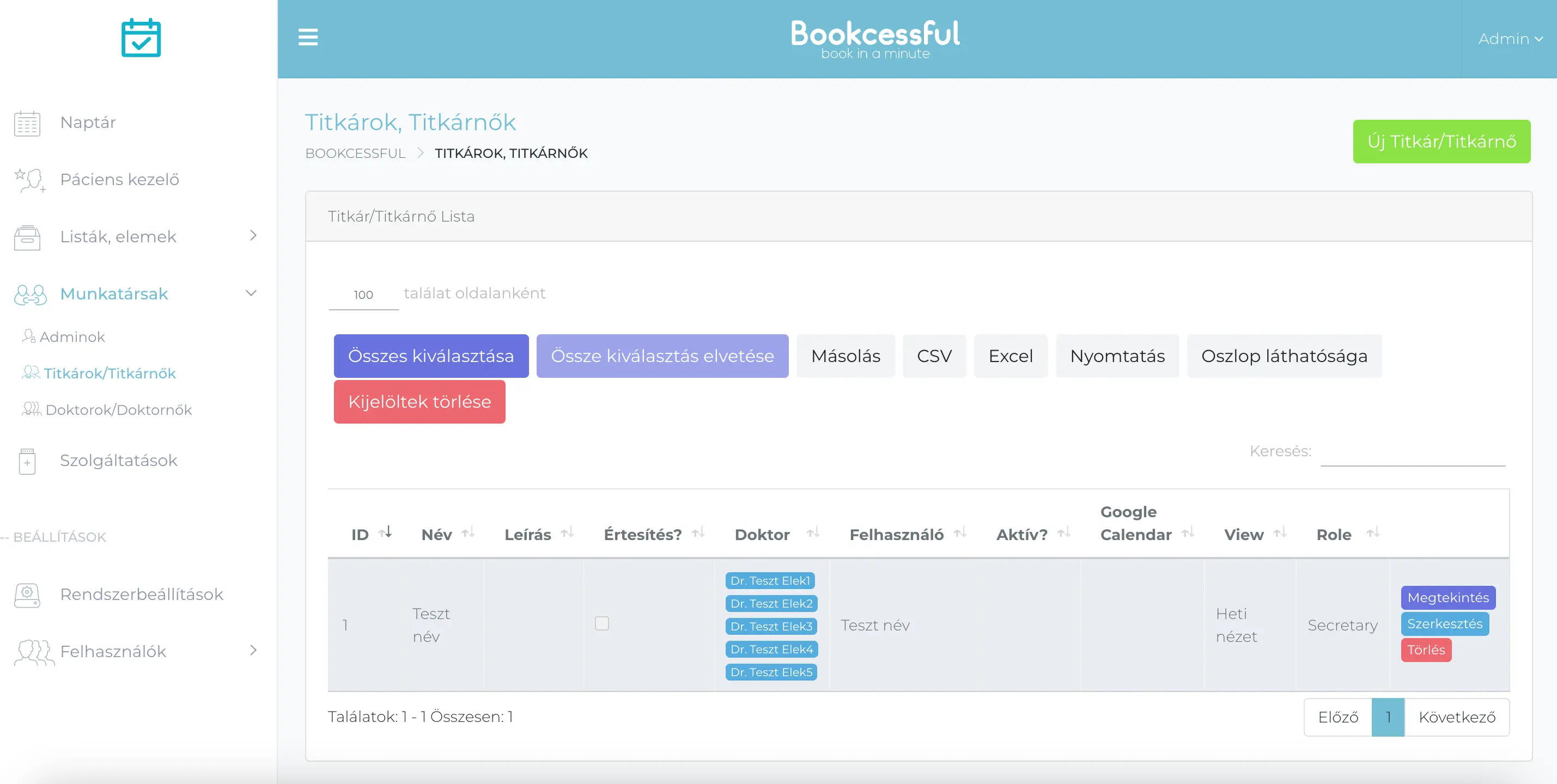Screen dimensions: 1557x784
Task: Open Adminok submenu item
Action: tap(72, 337)
